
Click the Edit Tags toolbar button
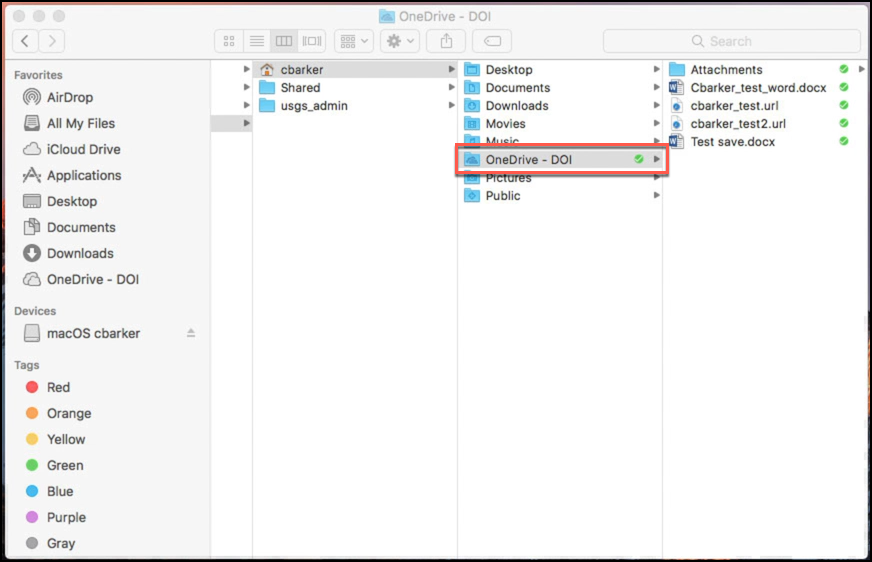[492, 41]
